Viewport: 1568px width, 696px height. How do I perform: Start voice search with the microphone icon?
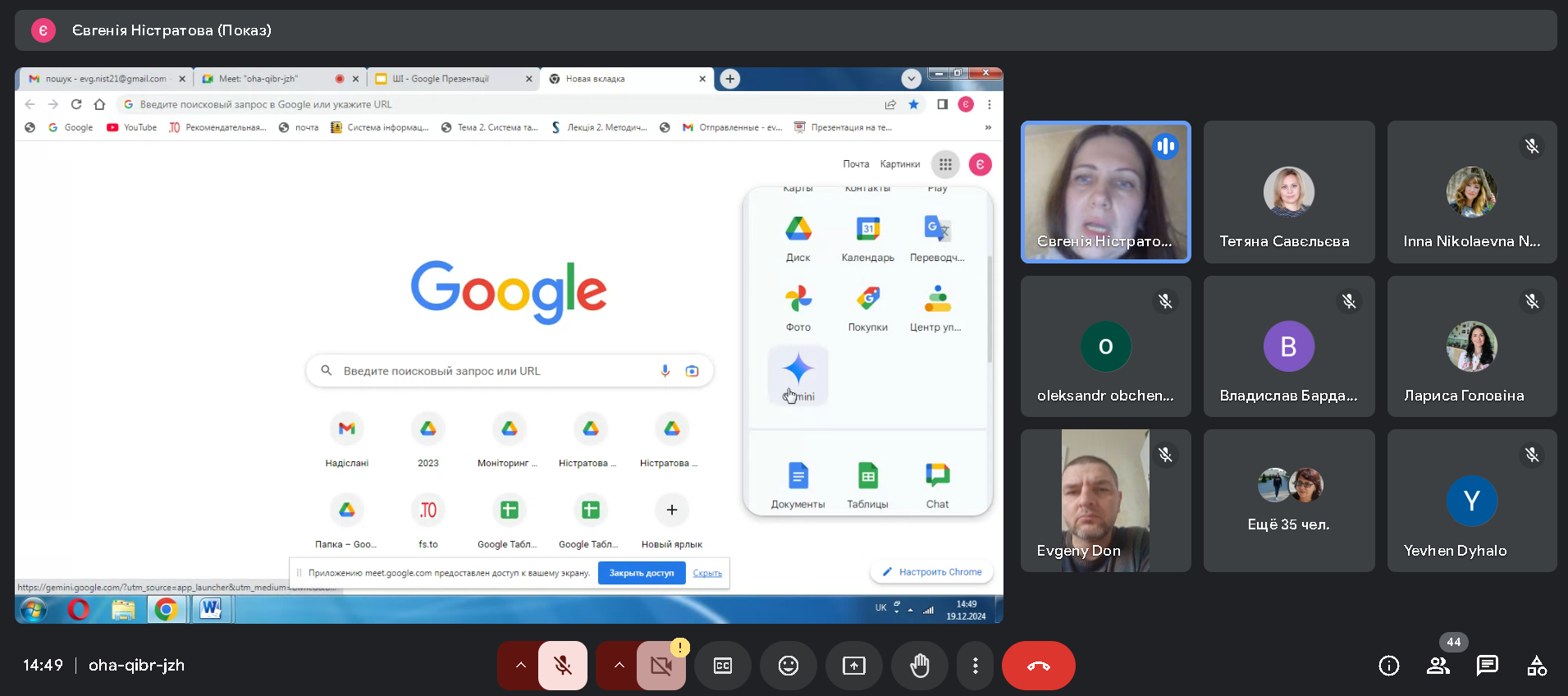click(x=665, y=371)
